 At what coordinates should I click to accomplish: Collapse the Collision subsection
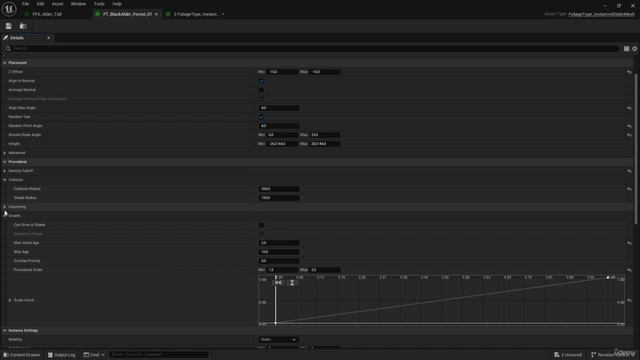[x=4, y=180]
